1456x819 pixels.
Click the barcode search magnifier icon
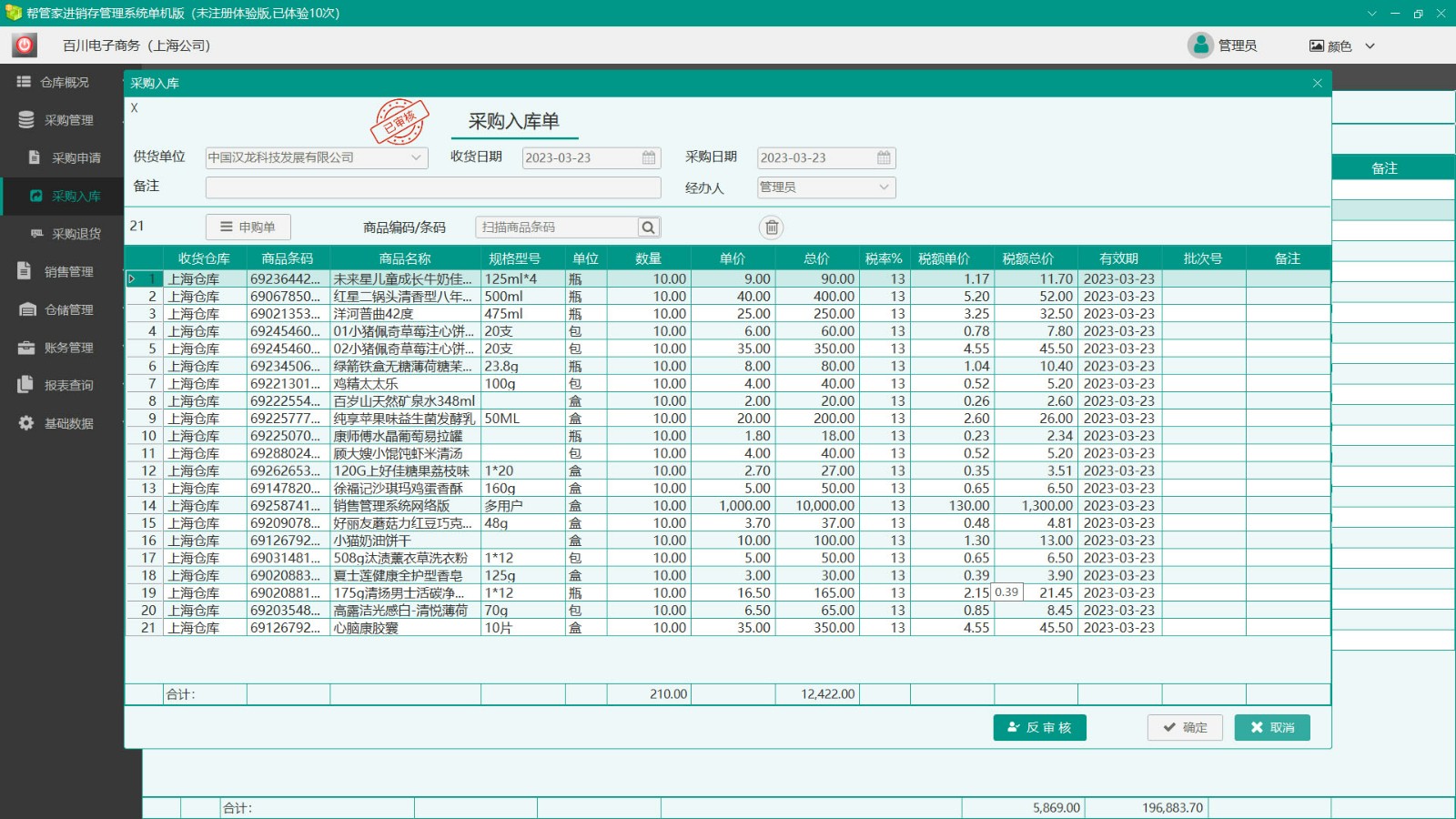[648, 227]
